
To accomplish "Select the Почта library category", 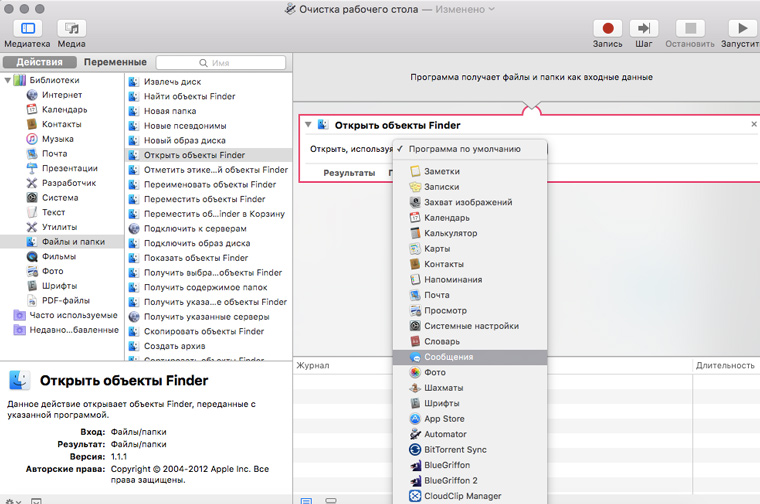I will [x=54, y=154].
